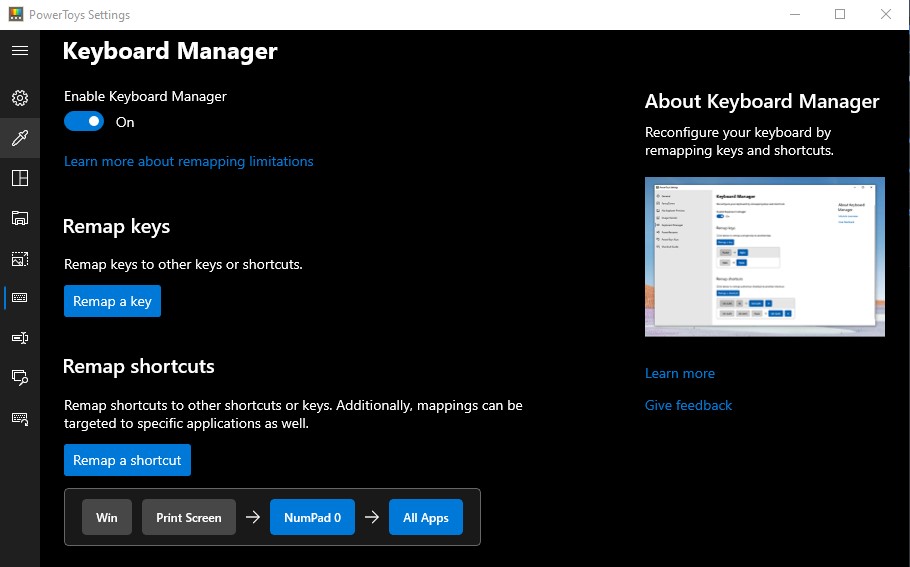Open Color Picker eyedropper sidebar icon

[20, 138]
